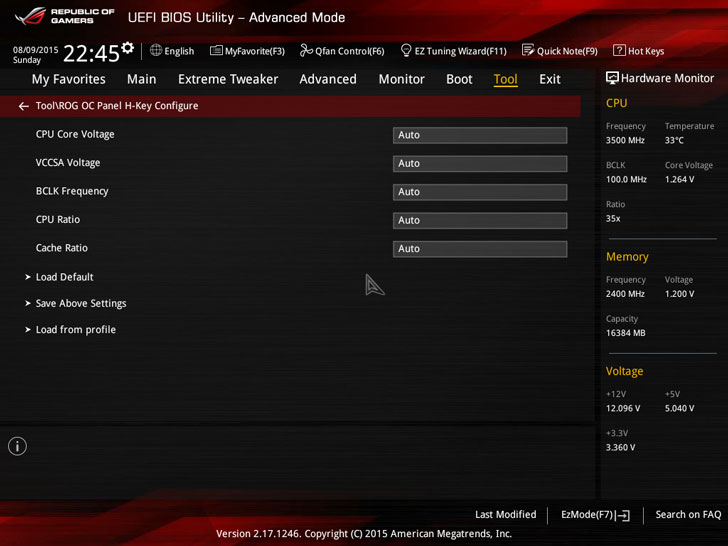Open the Extreme Tweaker tab
Image resolution: width=728 pixels, height=546 pixels.
point(228,79)
